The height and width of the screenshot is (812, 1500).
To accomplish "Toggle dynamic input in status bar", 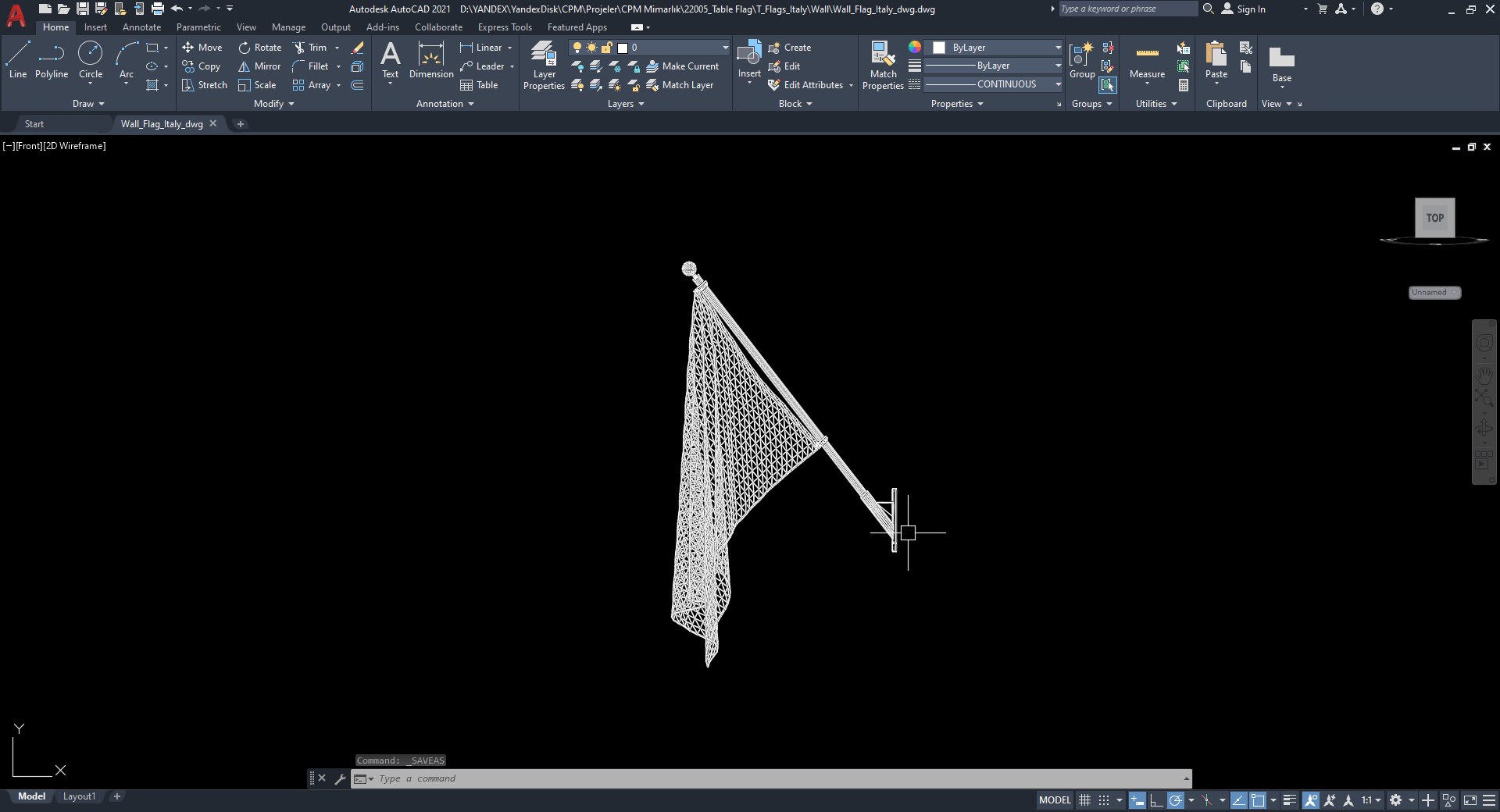I will (x=1137, y=800).
